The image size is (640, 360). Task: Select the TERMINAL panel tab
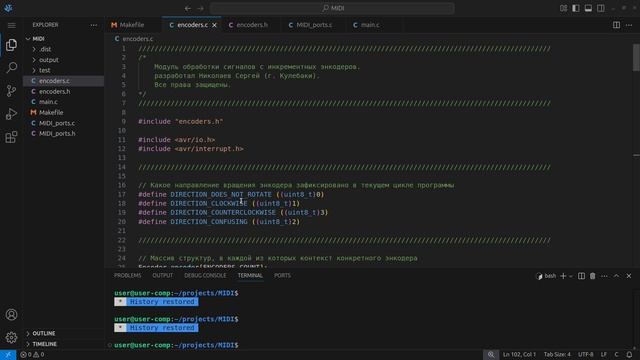click(x=250, y=276)
